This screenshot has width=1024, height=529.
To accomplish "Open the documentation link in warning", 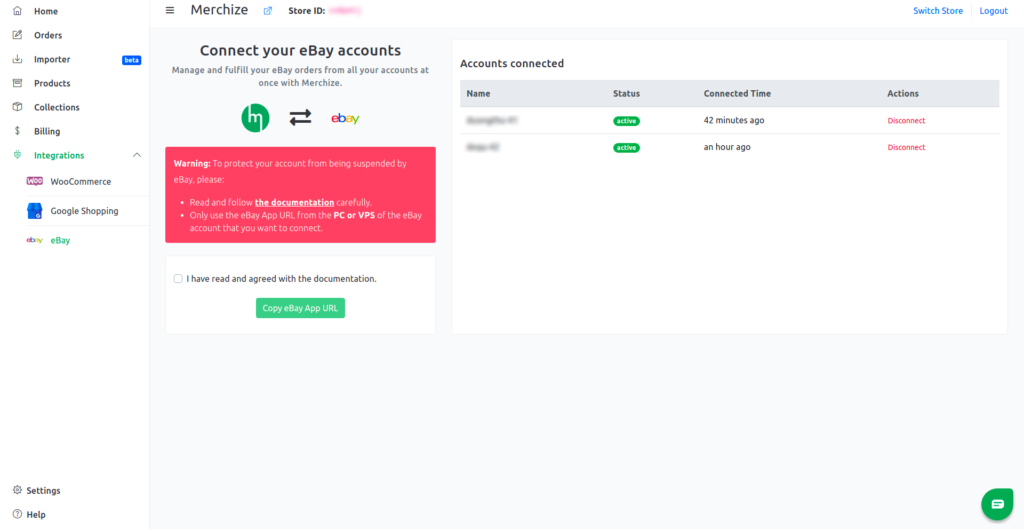I will 295,202.
